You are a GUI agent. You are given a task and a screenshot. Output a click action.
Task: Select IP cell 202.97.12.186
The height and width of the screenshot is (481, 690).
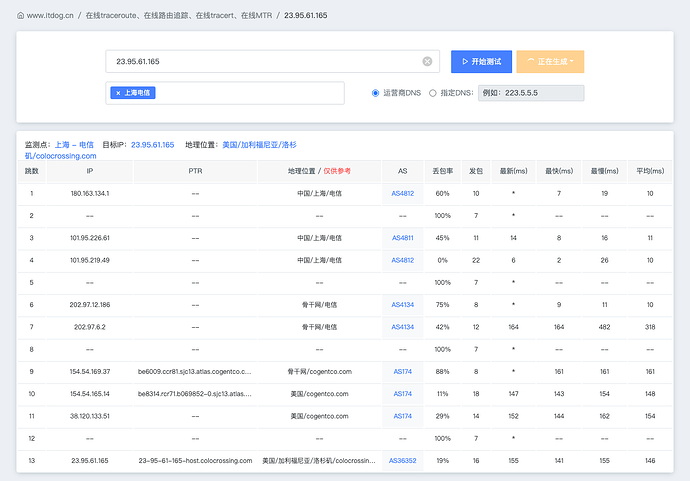coord(90,305)
